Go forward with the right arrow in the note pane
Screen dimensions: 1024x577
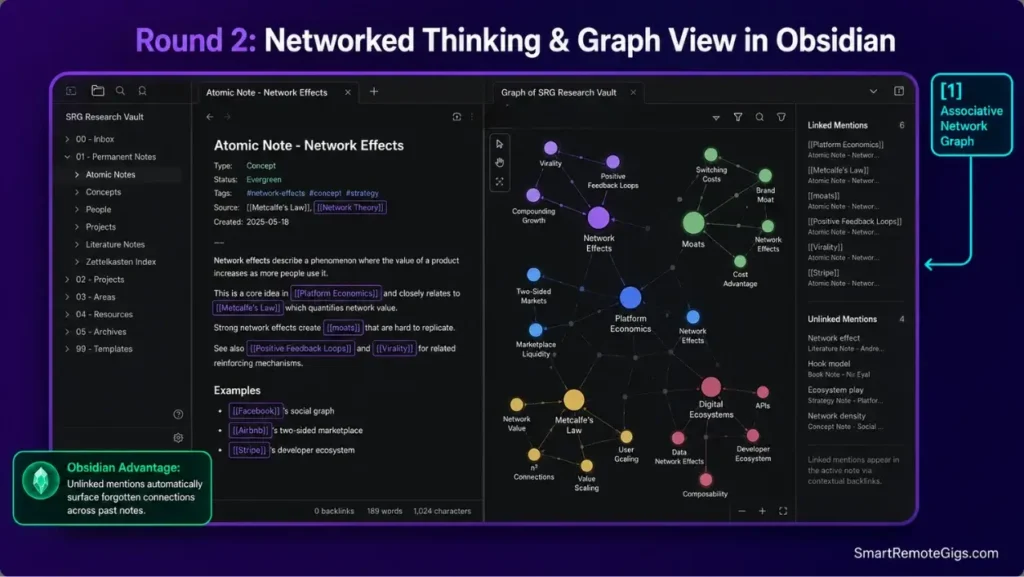pos(227,117)
